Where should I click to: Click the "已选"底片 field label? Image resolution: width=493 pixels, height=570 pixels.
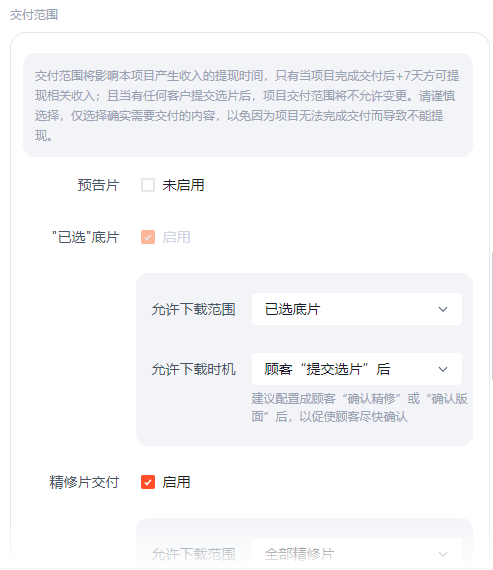tap(86, 237)
